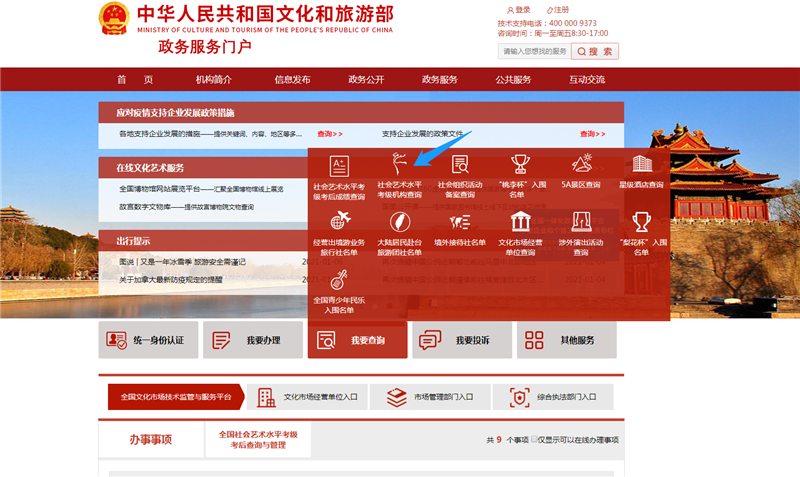Screen dimensions: 800x477
Task: Open 故宫数字文物库 link
Action: [x=186, y=207]
